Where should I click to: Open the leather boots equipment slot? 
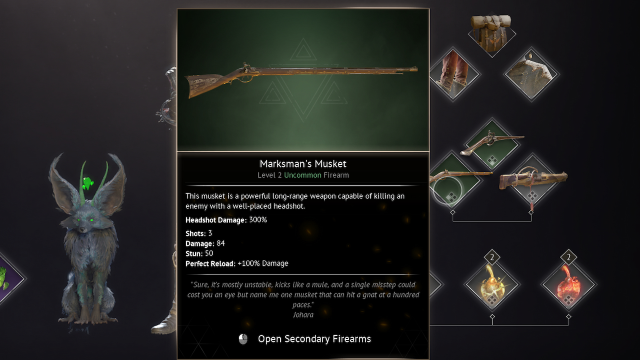click(454, 74)
